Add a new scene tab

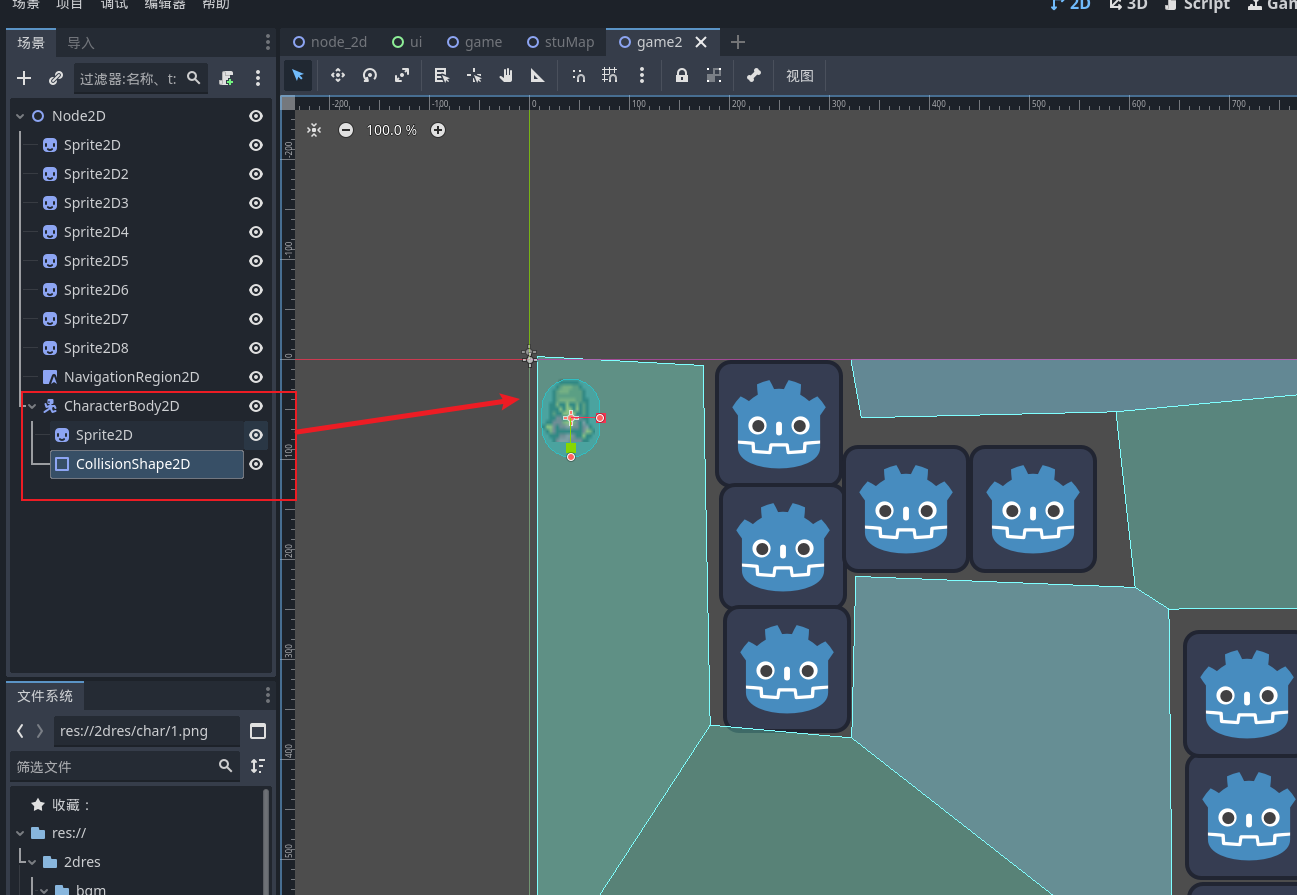pos(738,42)
